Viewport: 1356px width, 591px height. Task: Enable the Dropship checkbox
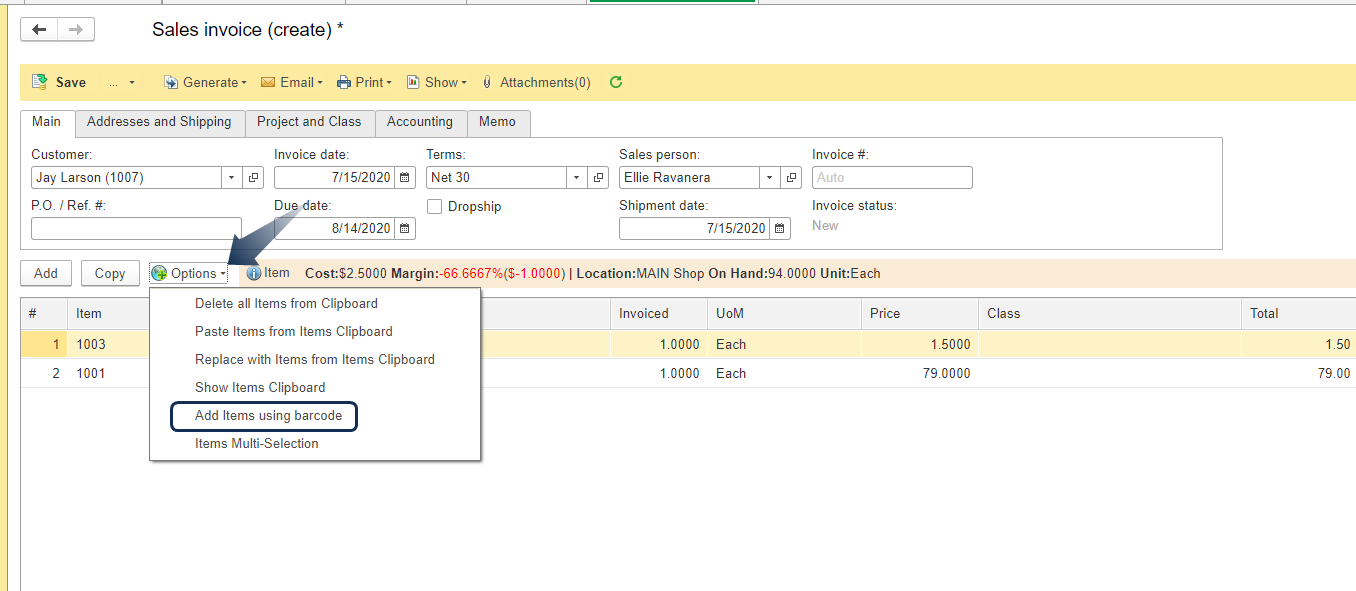[x=435, y=207]
